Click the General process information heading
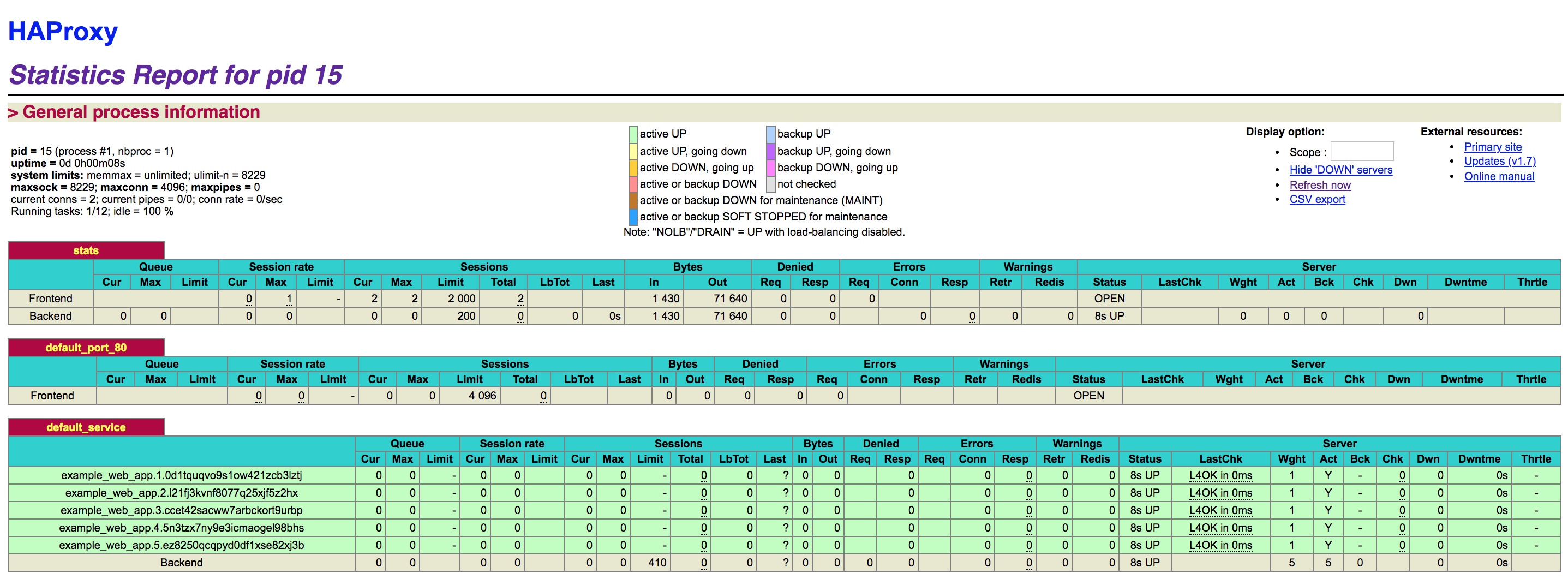 pyautogui.click(x=134, y=112)
